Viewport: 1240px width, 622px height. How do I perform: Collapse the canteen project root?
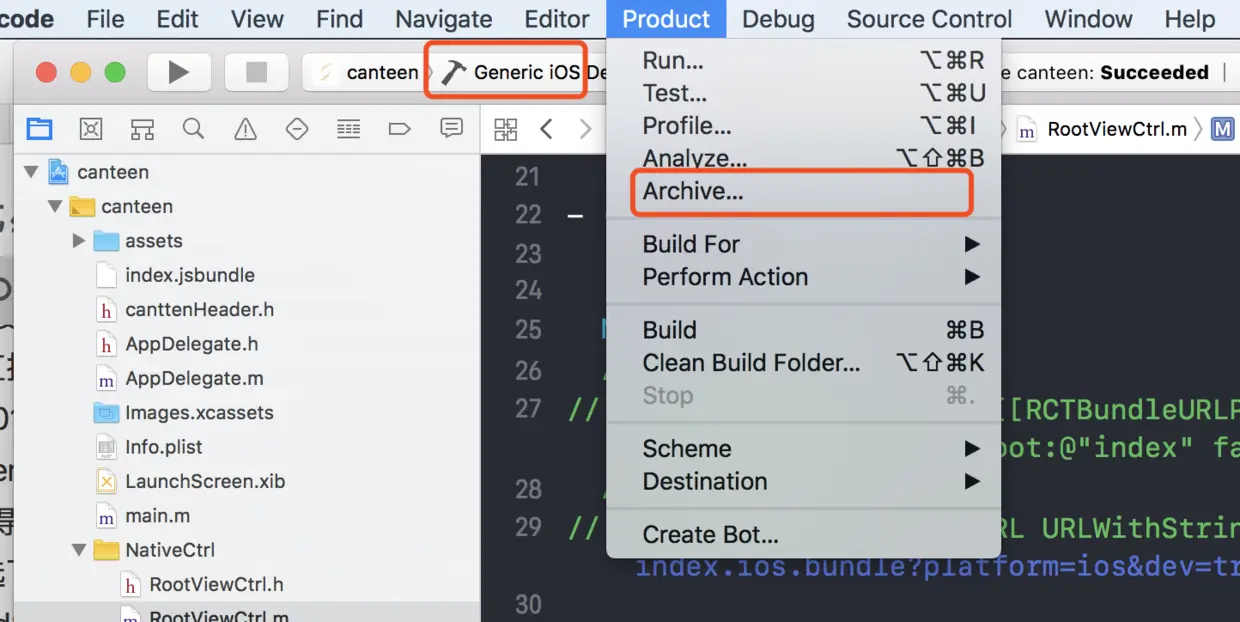(30, 172)
